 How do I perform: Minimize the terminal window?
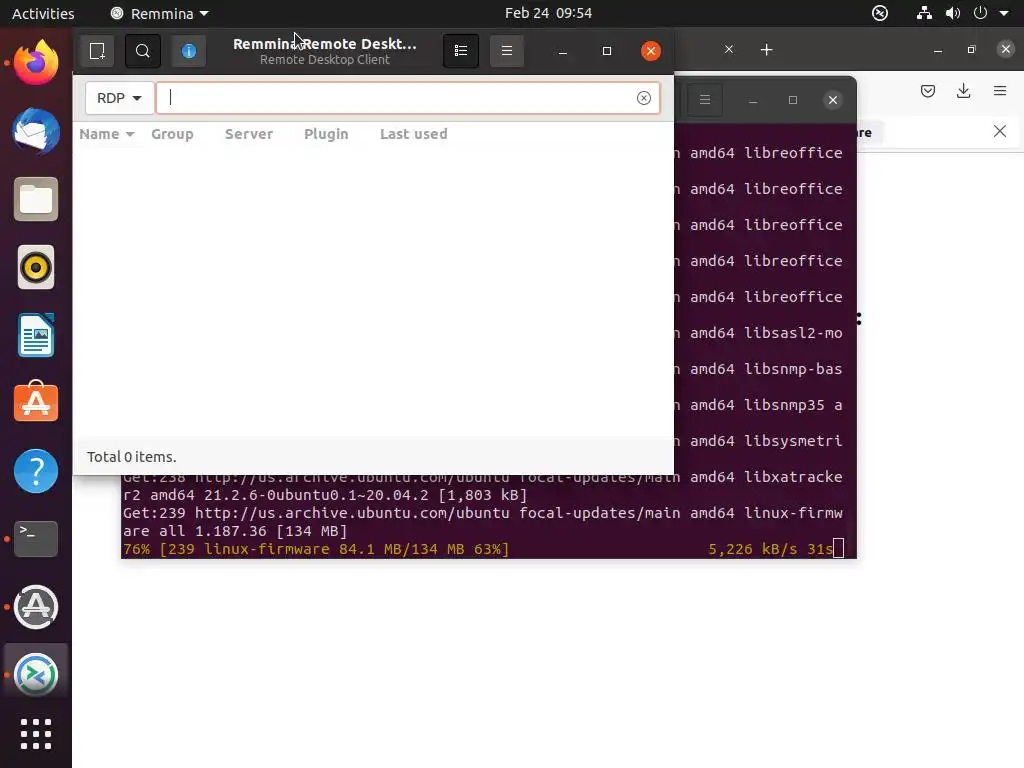pos(753,100)
